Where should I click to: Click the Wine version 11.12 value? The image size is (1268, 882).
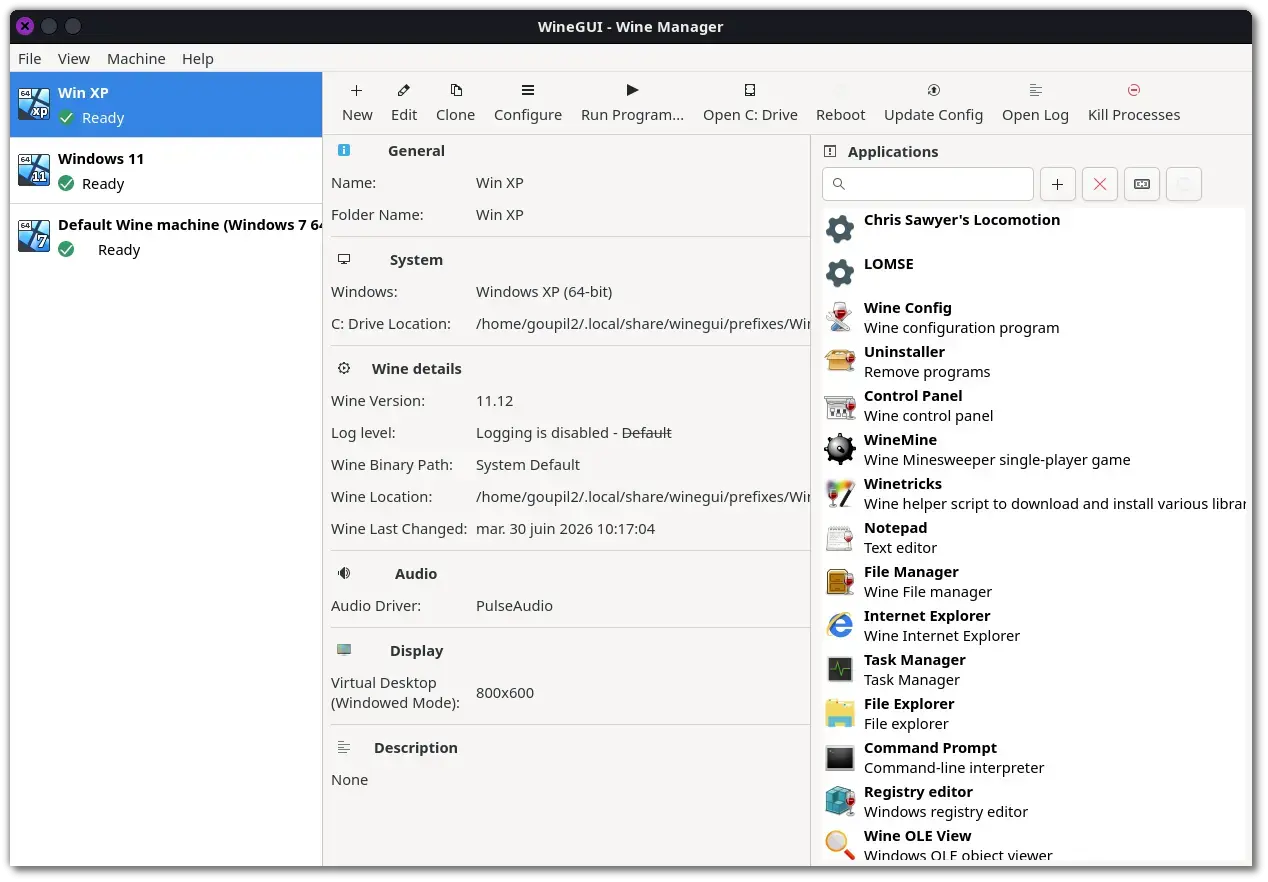click(x=494, y=401)
